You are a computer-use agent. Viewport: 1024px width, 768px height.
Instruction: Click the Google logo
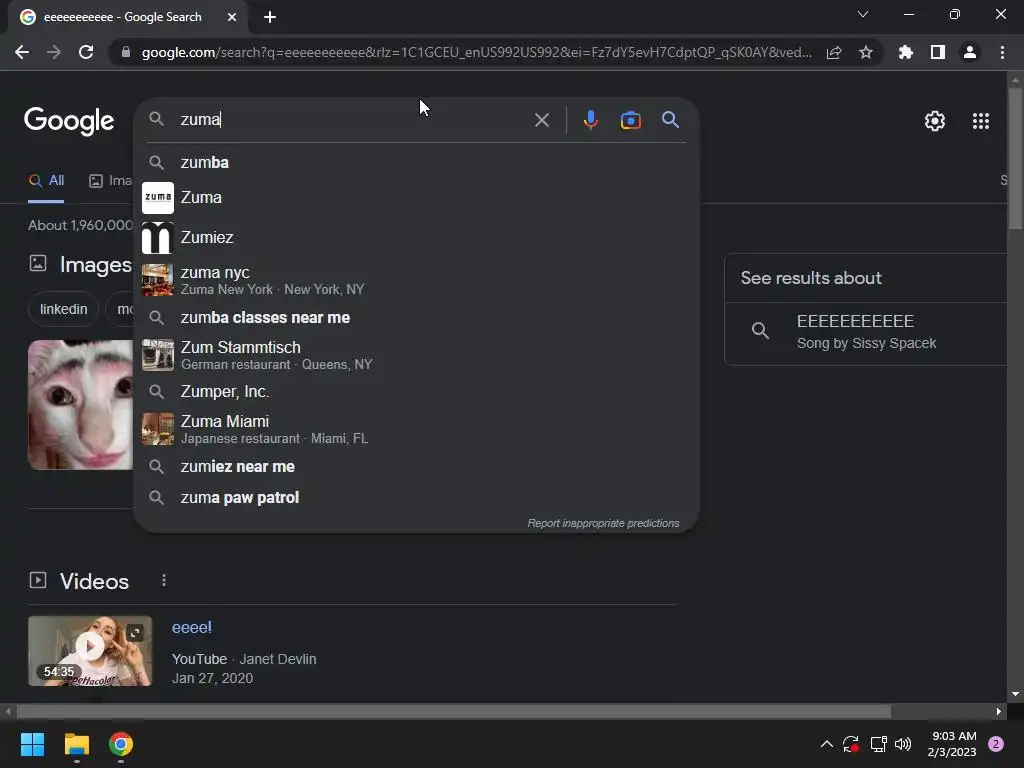coord(69,120)
